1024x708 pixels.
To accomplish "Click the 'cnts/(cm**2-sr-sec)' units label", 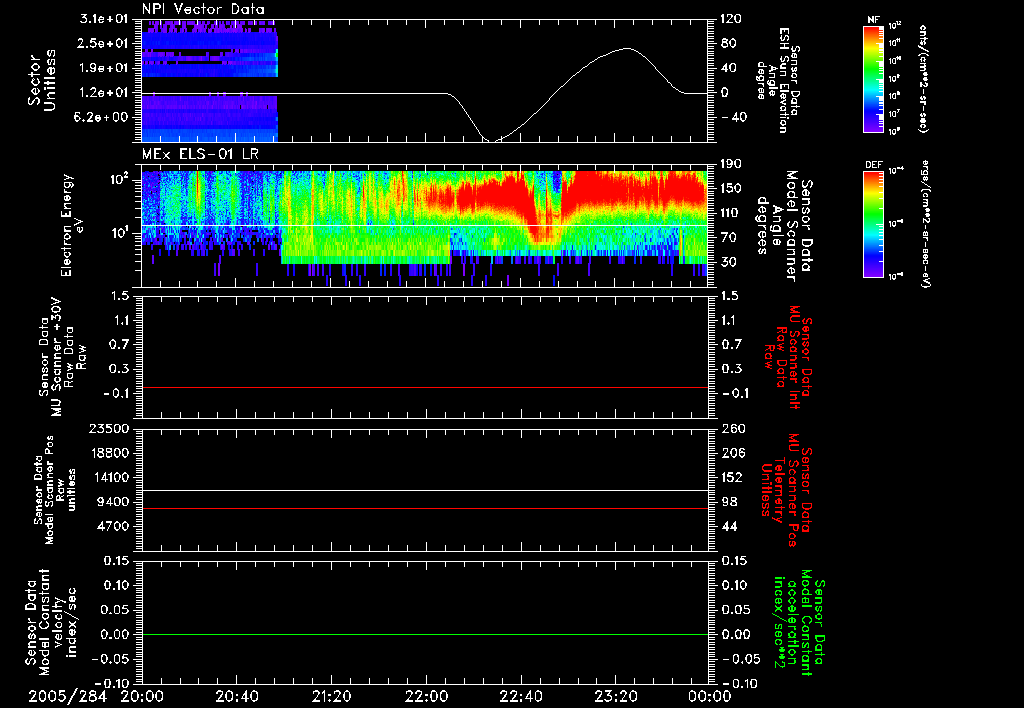I will click(923, 78).
